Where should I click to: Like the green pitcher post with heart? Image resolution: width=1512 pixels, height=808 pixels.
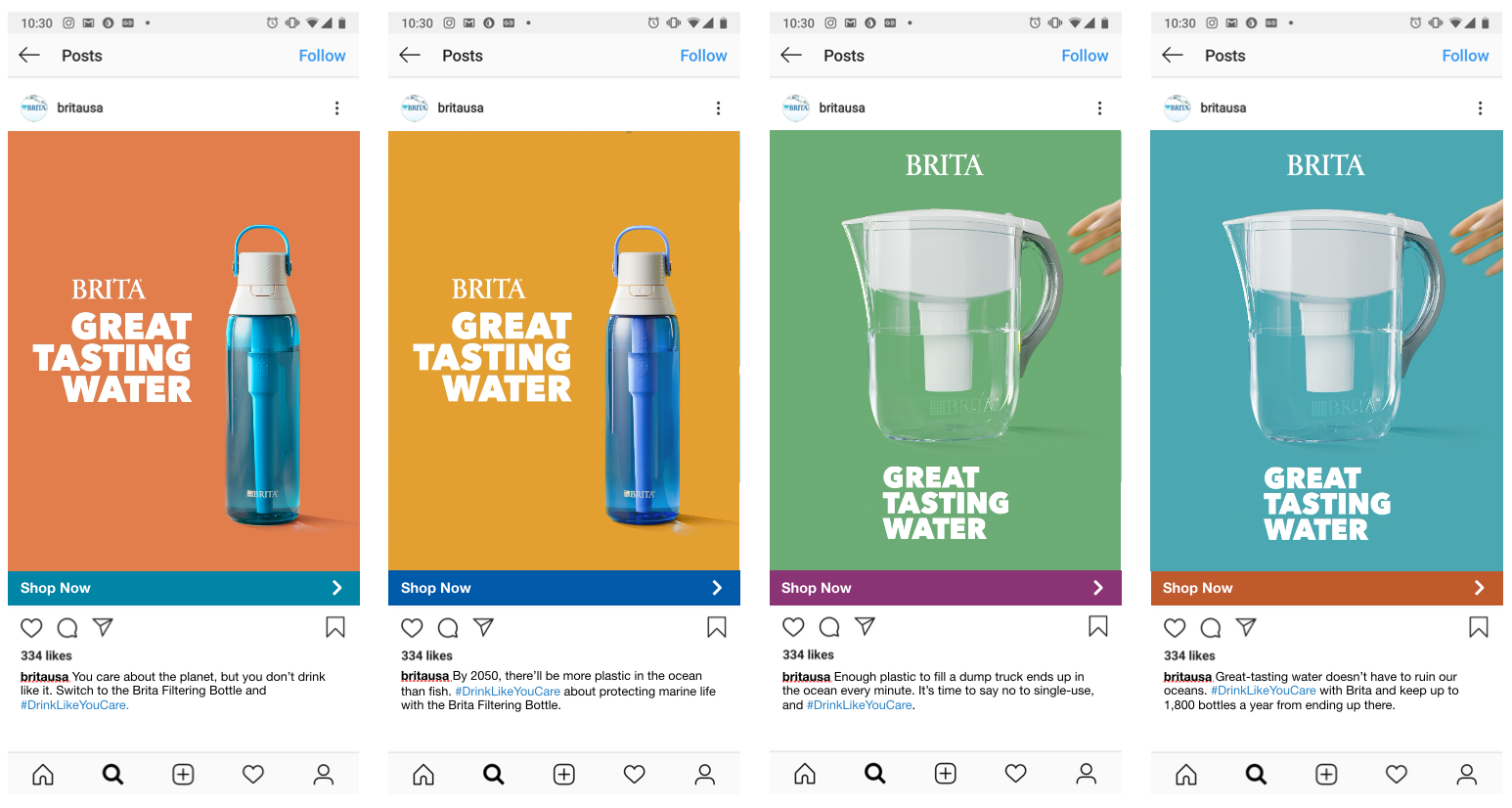pyautogui.click(x=793, y=627)
